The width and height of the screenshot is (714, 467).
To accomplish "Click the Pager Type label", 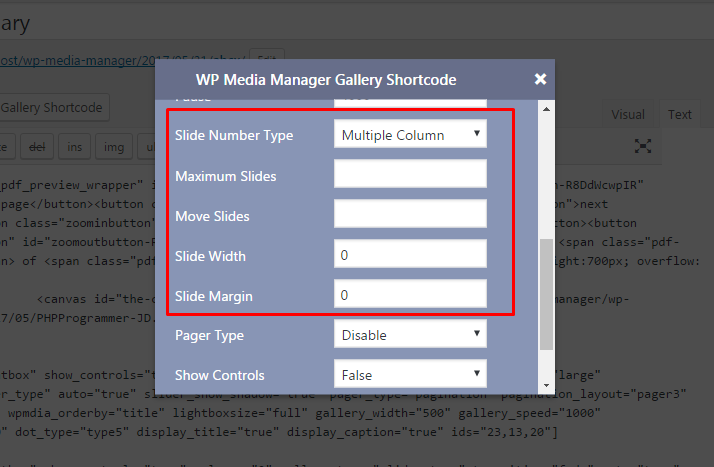I will click(209, 336).
